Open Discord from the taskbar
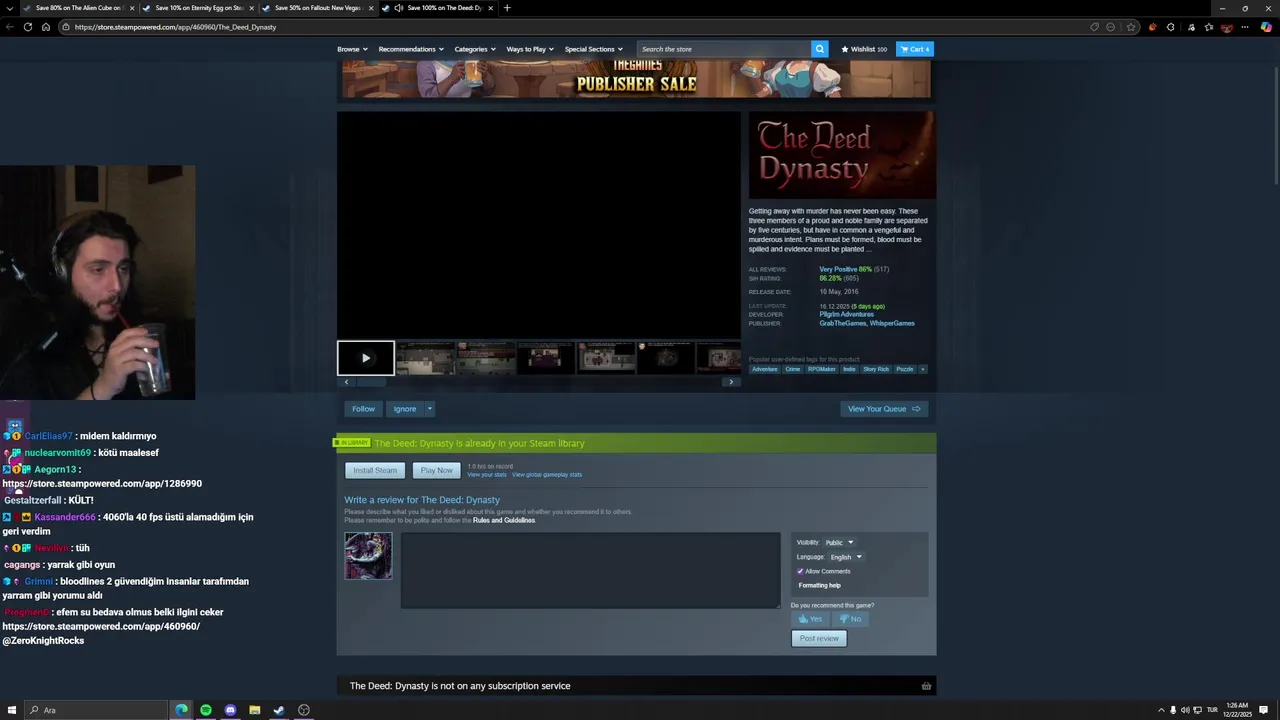Viewport: 1280px width, 720px height. click(230, 710)
